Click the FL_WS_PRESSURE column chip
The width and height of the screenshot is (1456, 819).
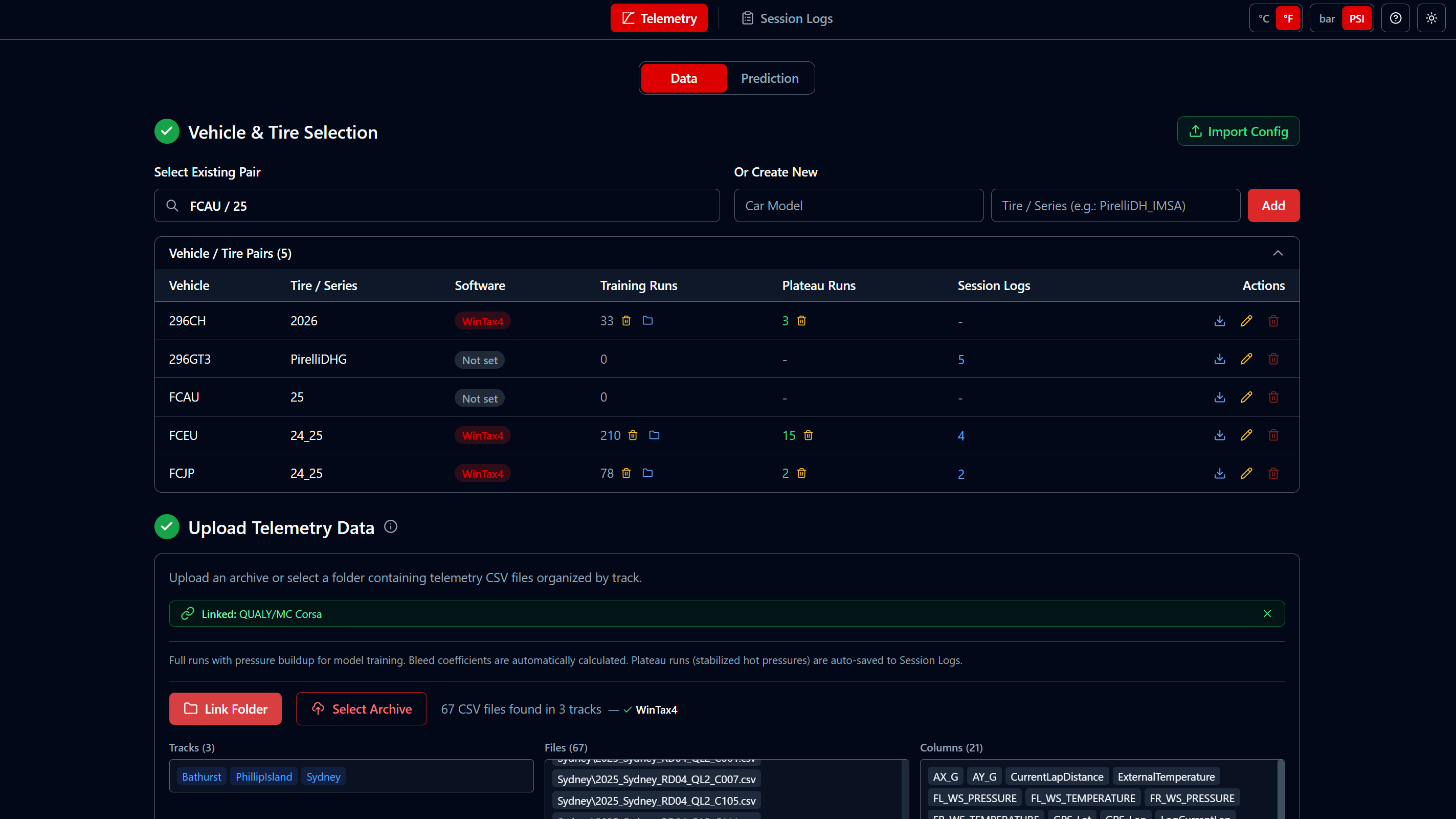(x=974, y=798)
